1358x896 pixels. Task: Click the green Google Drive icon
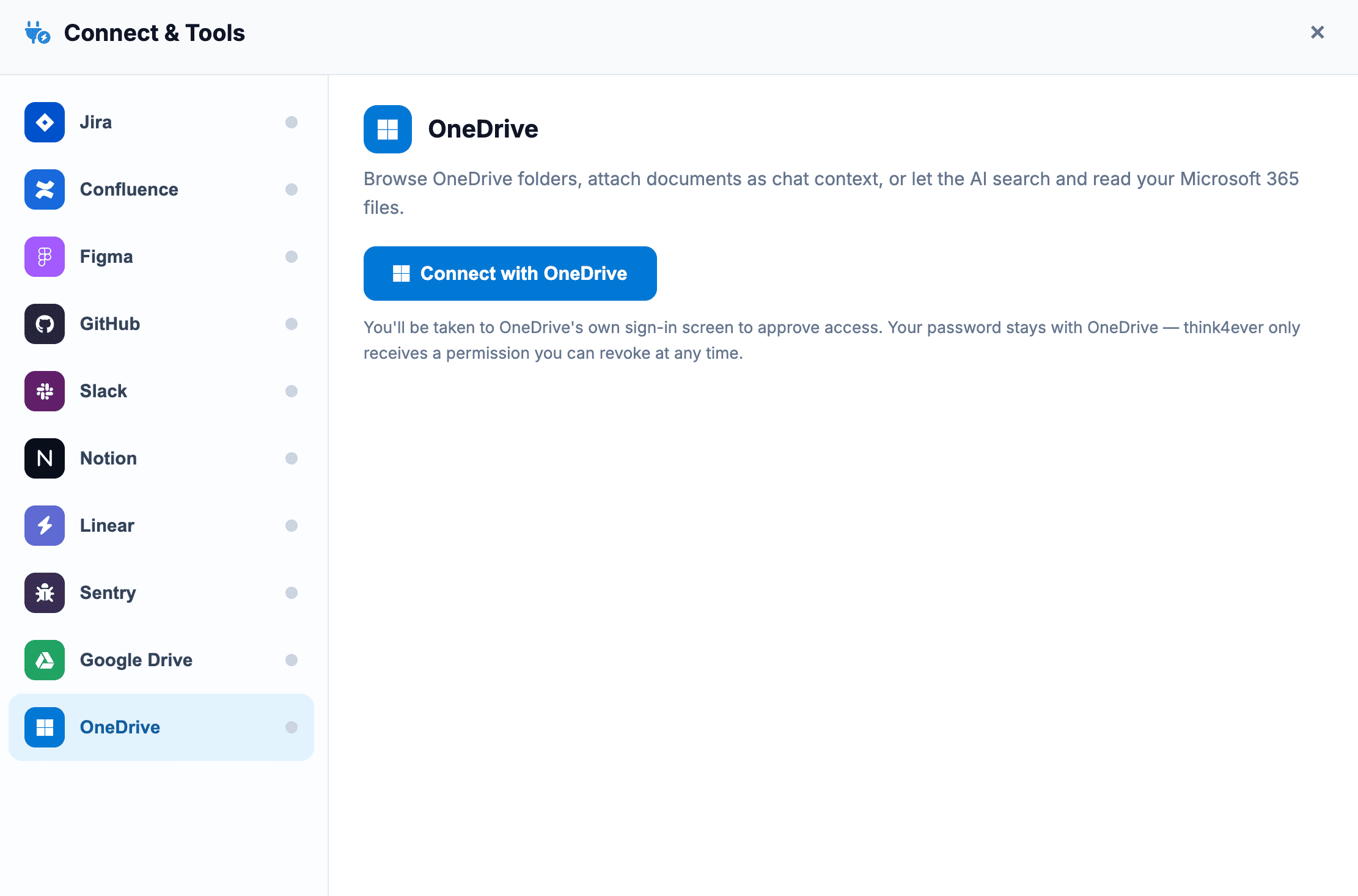45,660
